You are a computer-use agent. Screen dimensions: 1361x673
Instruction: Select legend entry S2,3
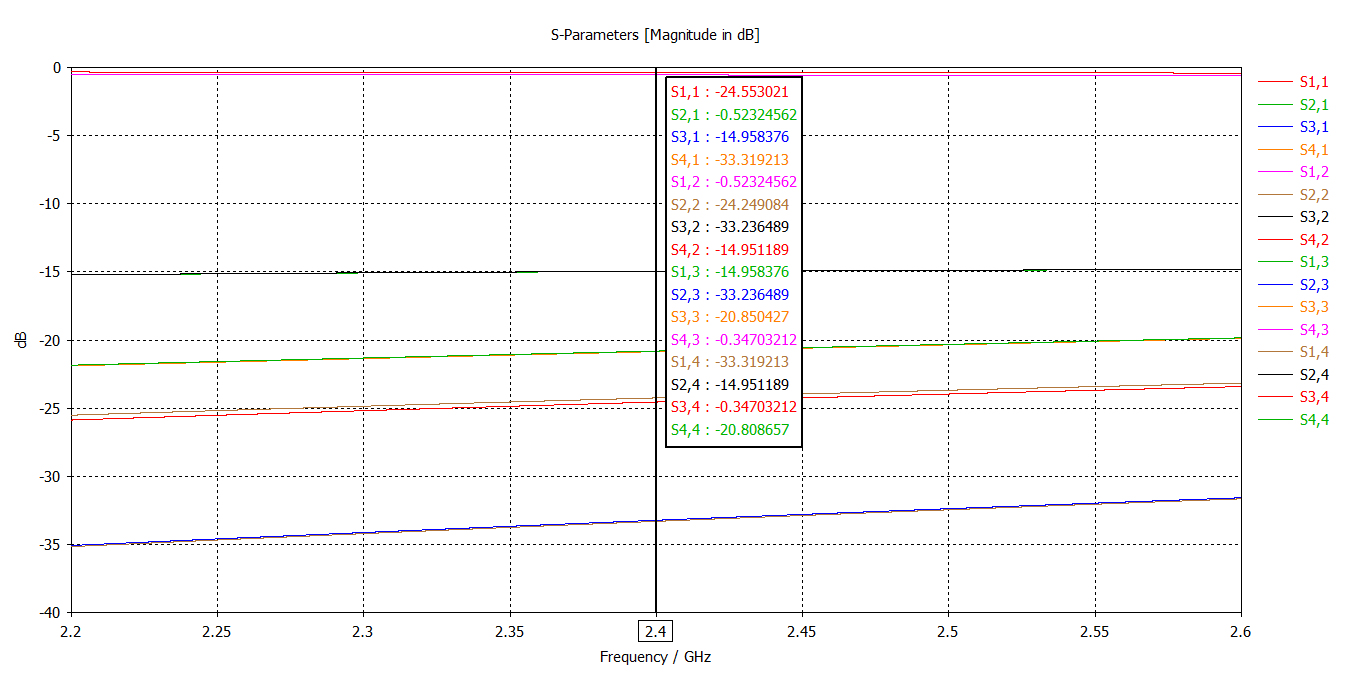(1313, 285)
